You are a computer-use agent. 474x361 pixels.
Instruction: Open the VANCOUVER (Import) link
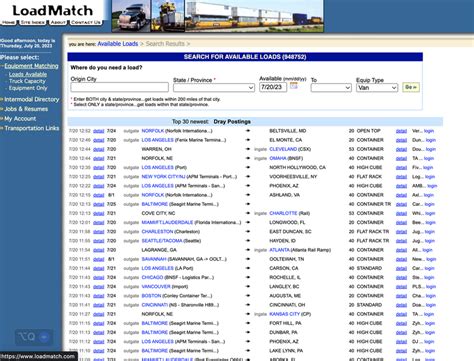point(156,287)
